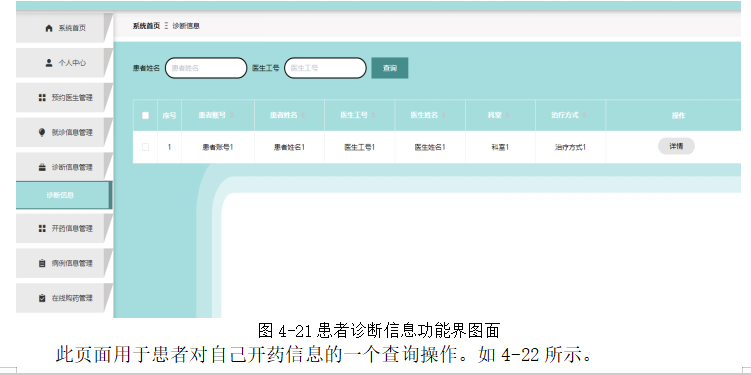Sort the table by 医生姓名 column arrows

(x=444, y=115)
